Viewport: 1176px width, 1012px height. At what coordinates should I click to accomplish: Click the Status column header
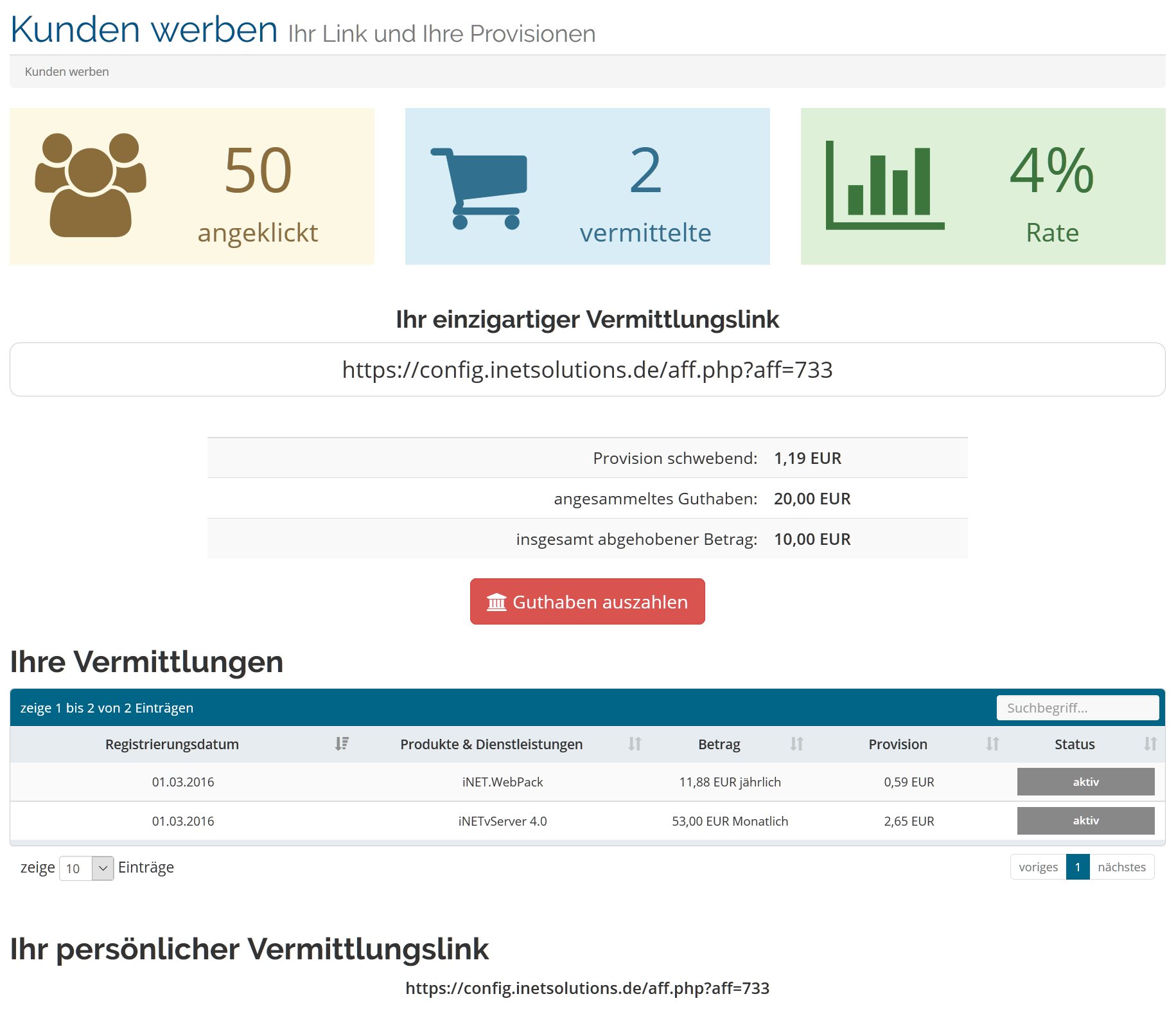coord(1075,744)
